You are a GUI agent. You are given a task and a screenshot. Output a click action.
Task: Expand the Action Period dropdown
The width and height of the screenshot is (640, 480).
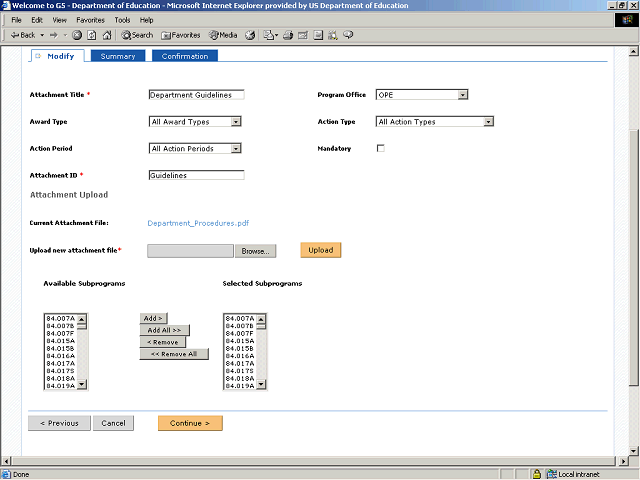[x=236, y=149]
